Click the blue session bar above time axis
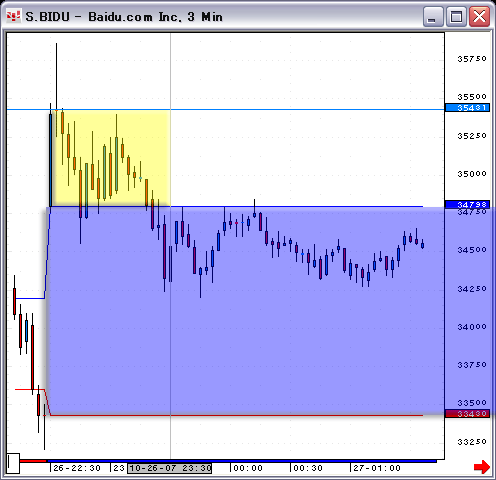496x480 pixels. click(x=242, y=461)
